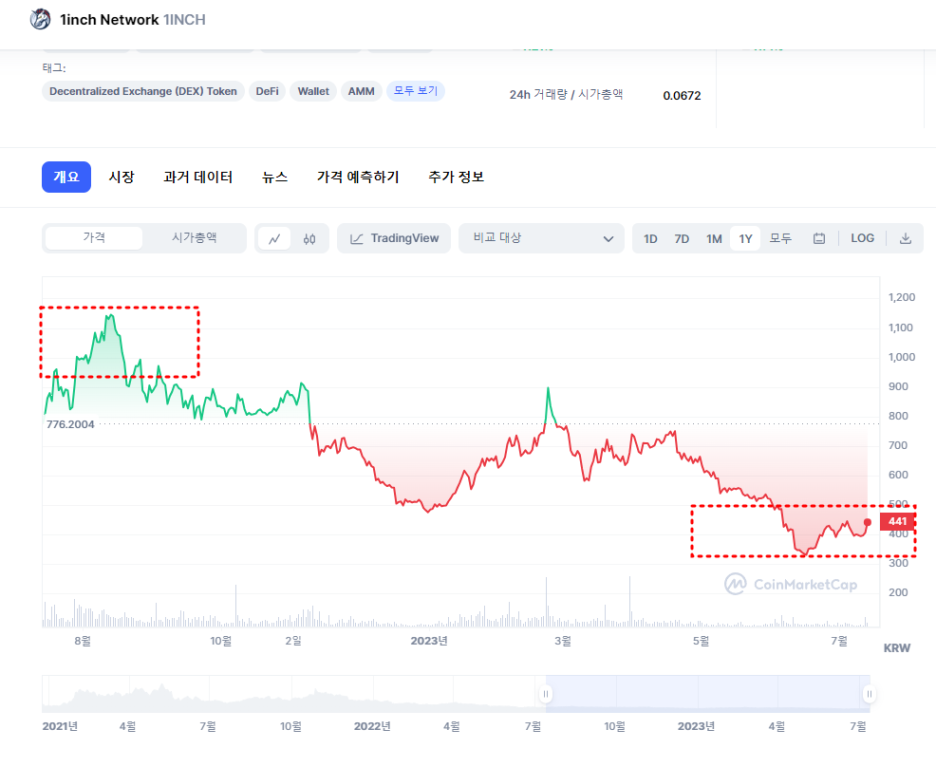The image size is (936, 767).
Task: Set chart range to 7D
Action: pyautogui.click(x=682, y=239)
